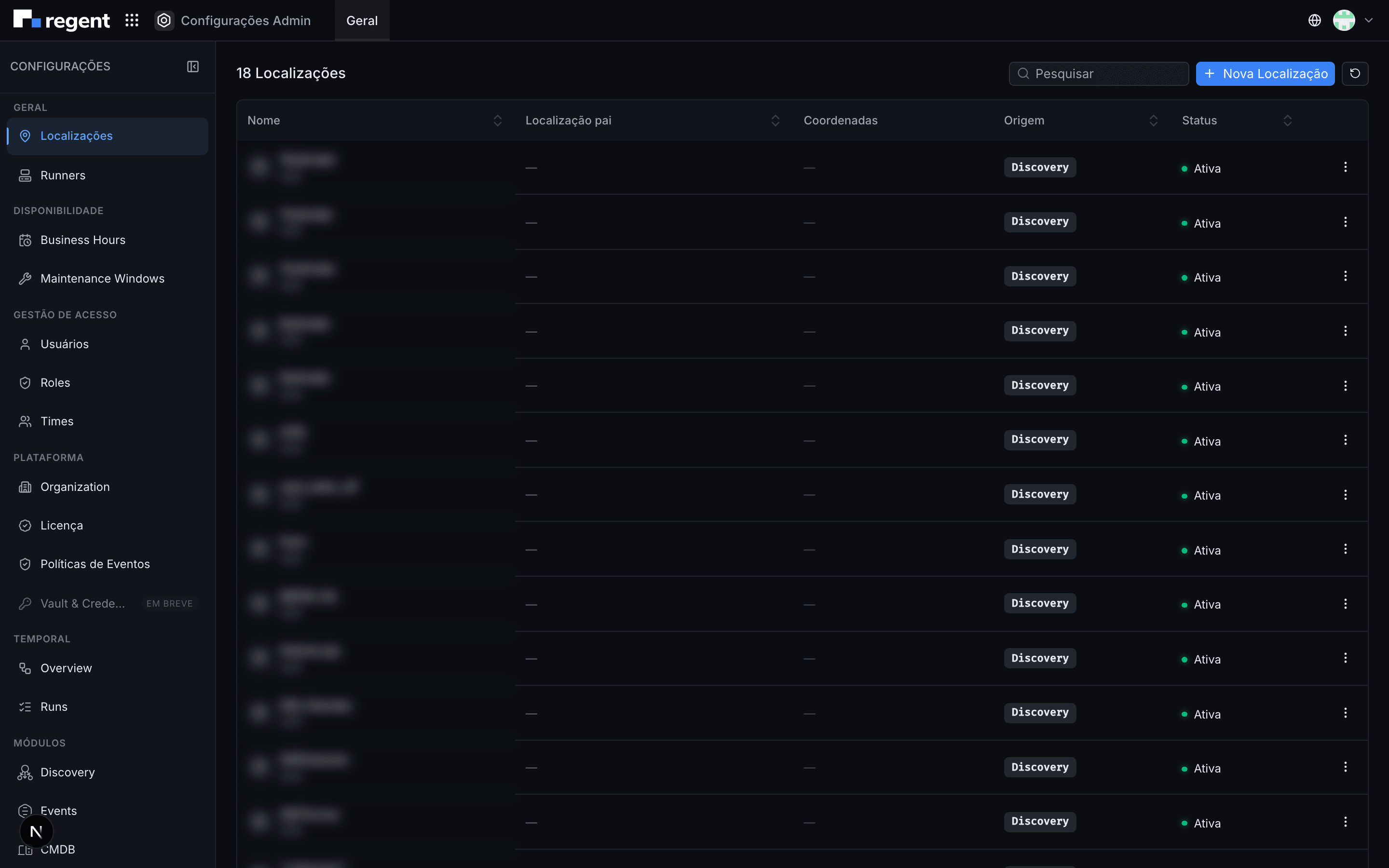Click the globe language icon
The height and width of the screenshot is (868, 1389).
pos(1314,21)
